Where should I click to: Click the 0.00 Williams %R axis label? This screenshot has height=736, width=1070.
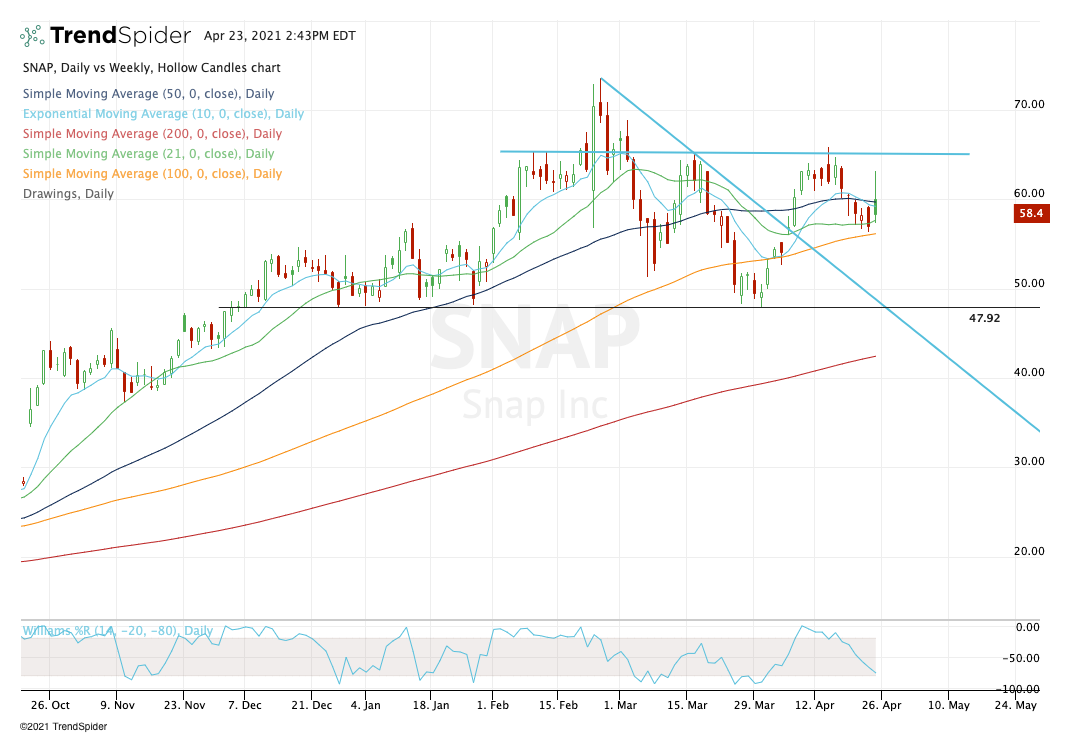pyautogui.click(x=1028, y=628)
